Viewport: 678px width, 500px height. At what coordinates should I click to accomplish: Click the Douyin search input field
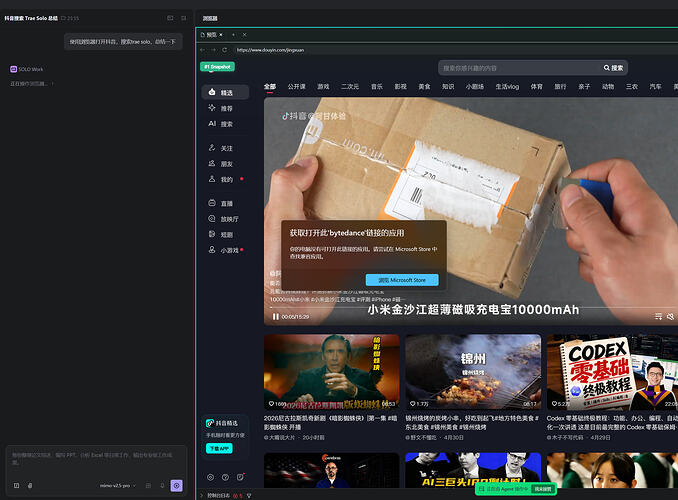520,68
